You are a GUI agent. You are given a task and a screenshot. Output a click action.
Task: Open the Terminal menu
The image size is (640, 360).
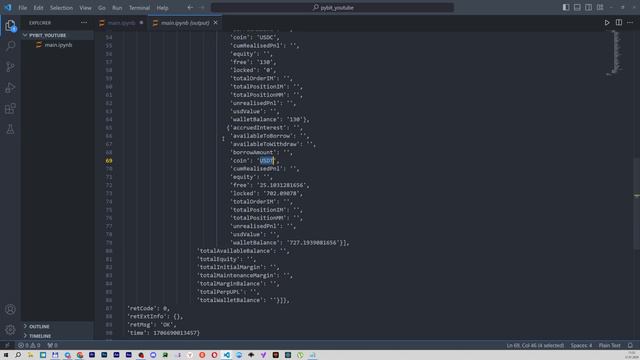(139, 8)
